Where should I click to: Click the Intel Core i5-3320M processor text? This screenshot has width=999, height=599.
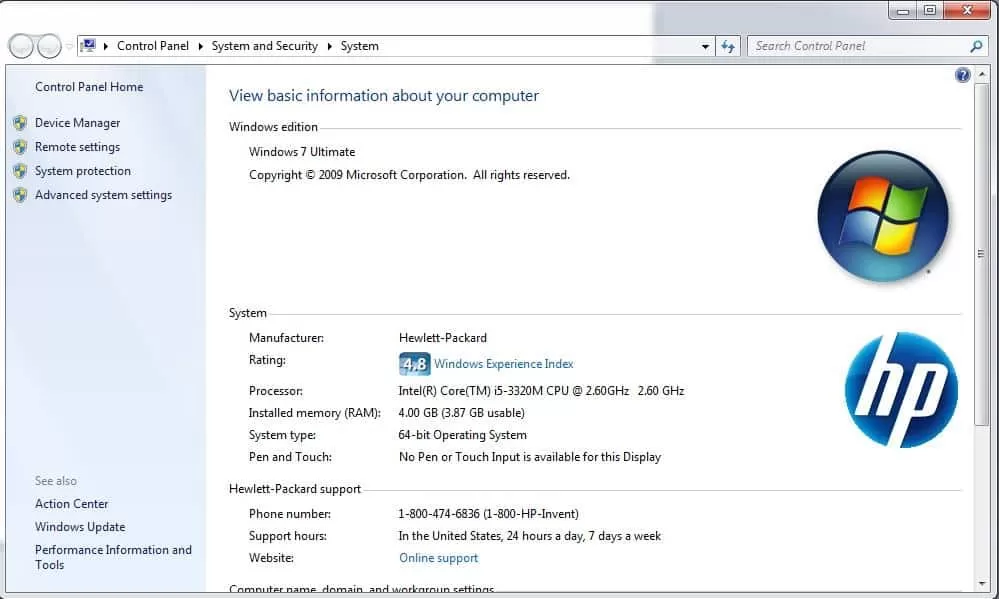[x=542, y=391]
